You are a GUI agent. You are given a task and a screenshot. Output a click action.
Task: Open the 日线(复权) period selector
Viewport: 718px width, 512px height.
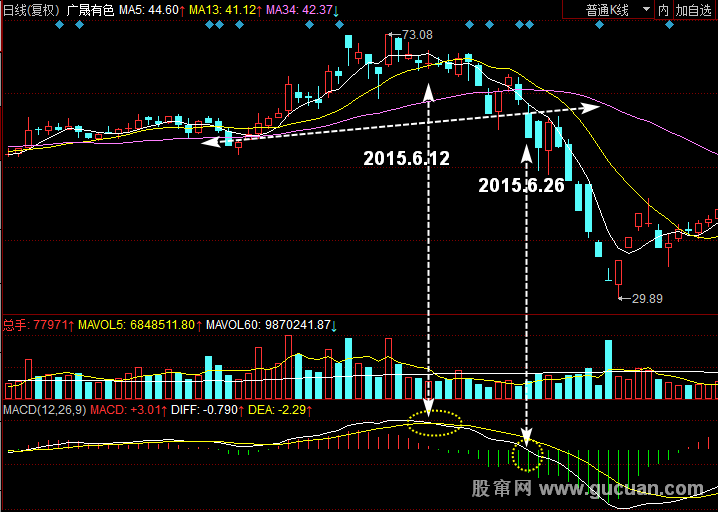(x=31, y=9)
